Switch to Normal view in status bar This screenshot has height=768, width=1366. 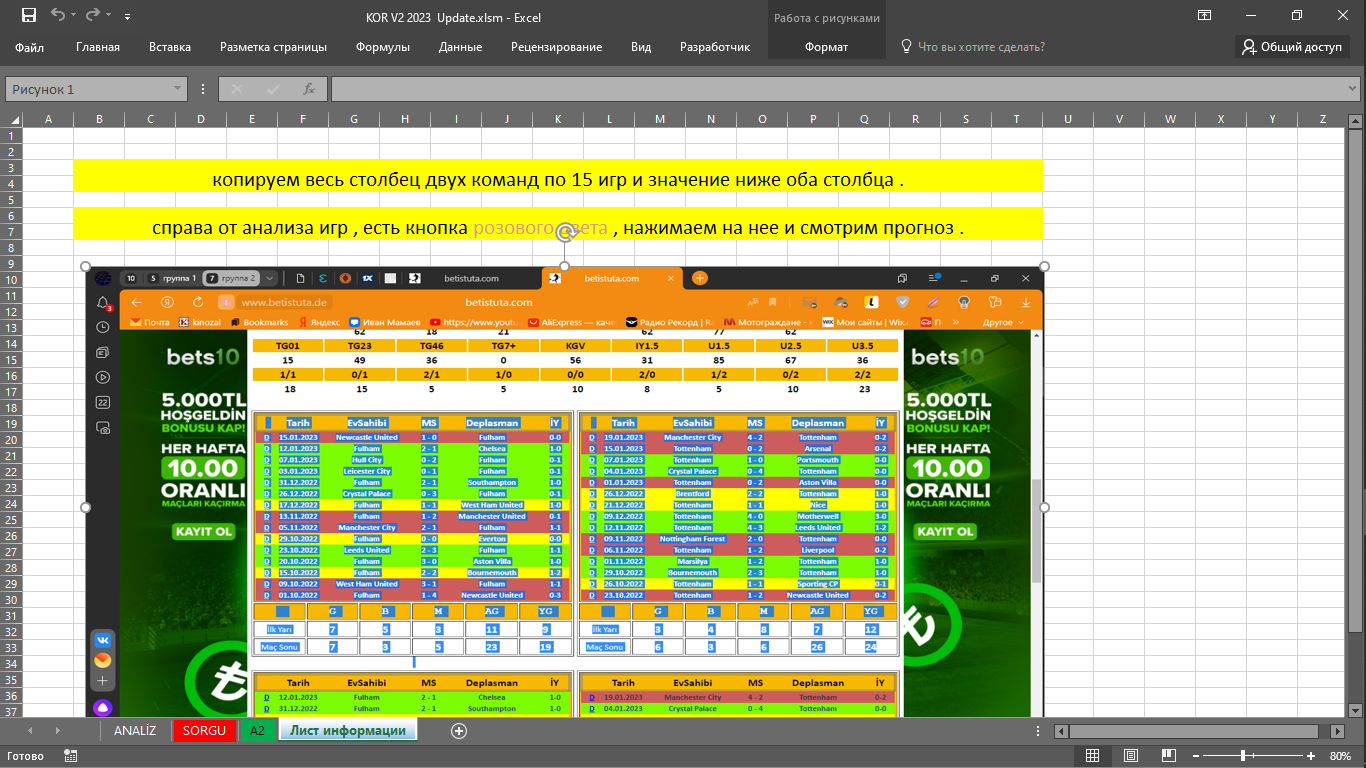tap(1093, 756)
